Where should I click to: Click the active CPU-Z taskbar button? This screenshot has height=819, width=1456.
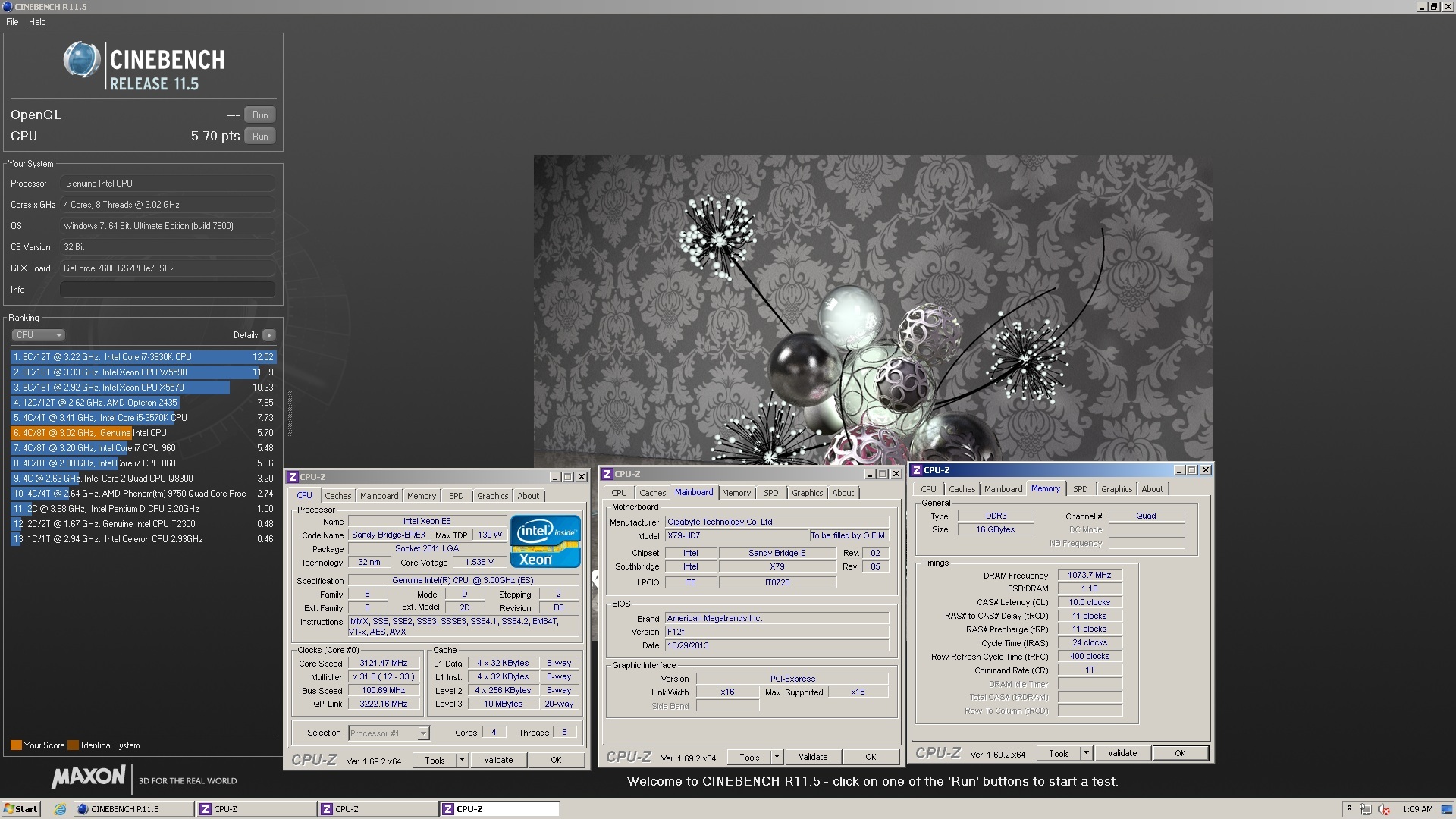[x=500, y=809]
